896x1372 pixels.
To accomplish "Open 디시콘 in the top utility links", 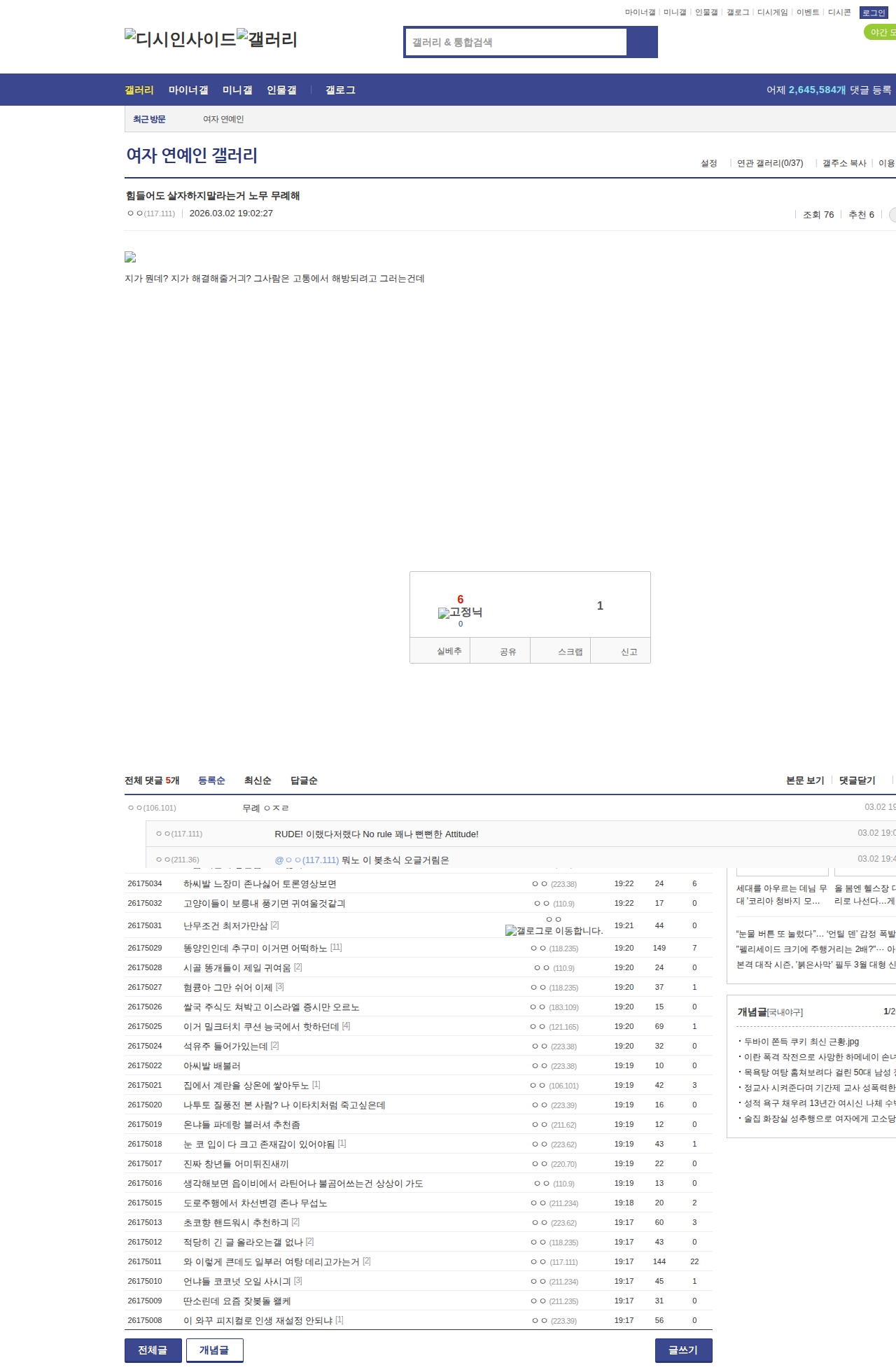I will click(x=839, y=13).
